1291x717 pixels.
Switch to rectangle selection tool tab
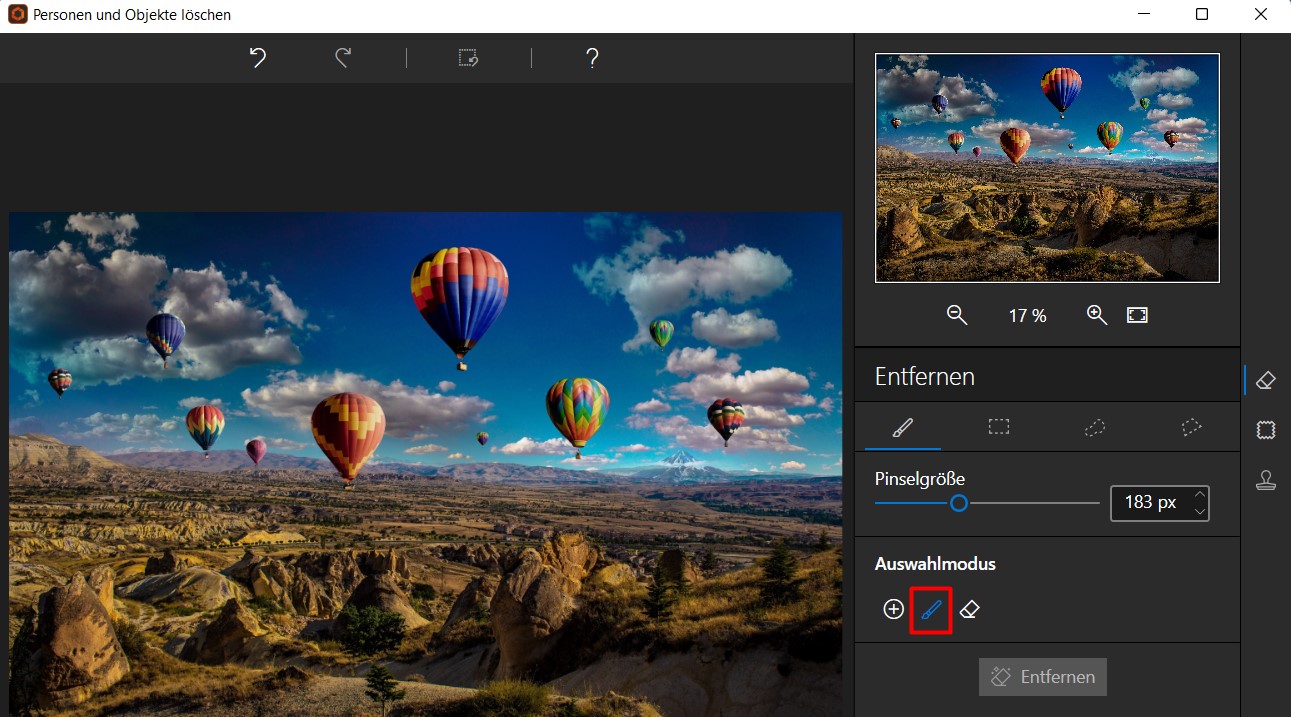(x=998, y=427)
